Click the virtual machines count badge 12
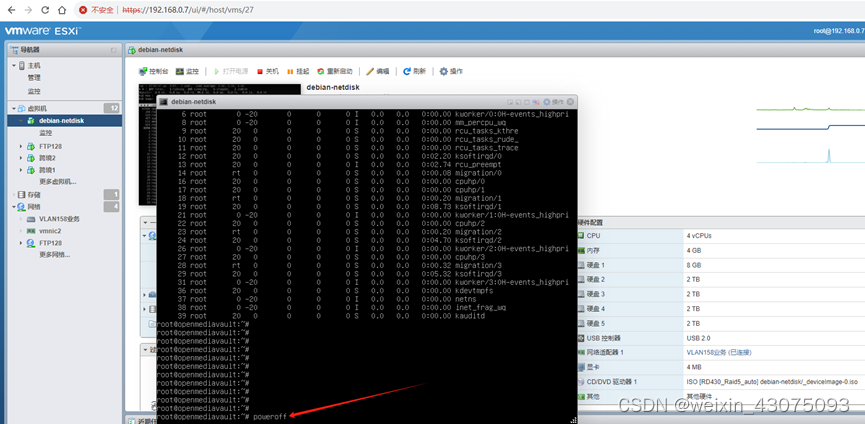865x424 pixels. point(111,108)
